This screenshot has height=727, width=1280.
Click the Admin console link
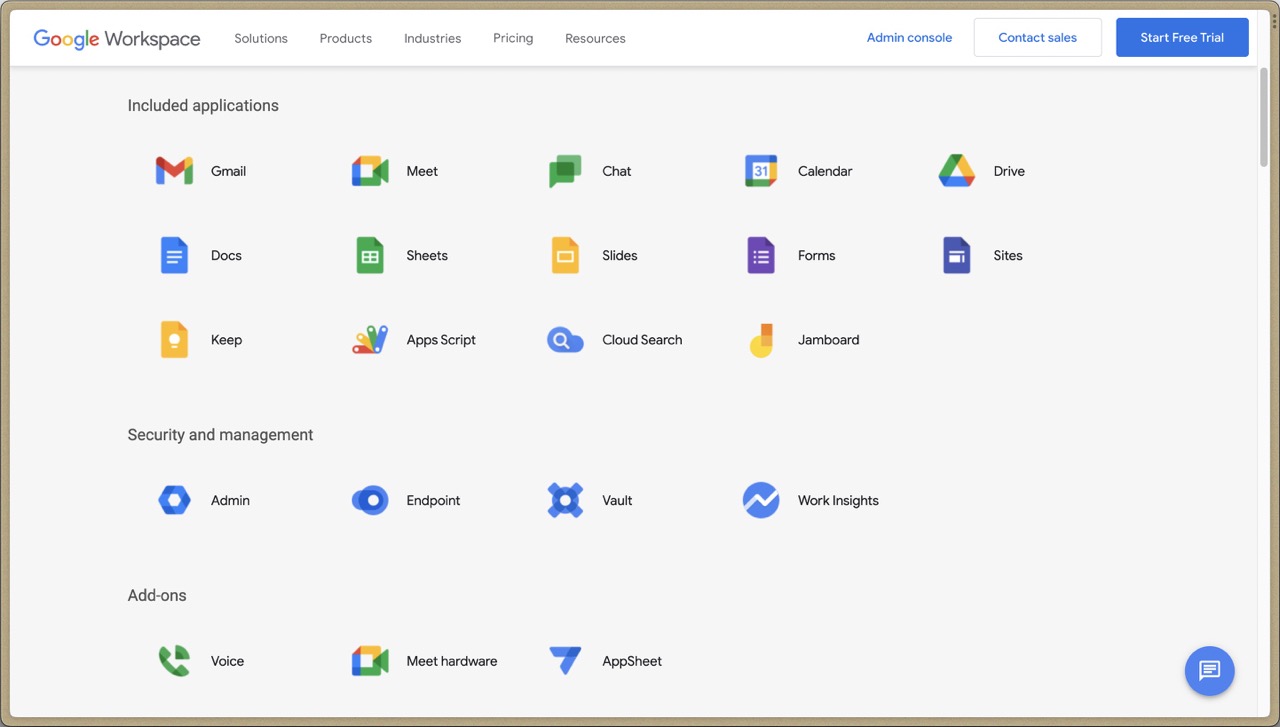(909, 38)
